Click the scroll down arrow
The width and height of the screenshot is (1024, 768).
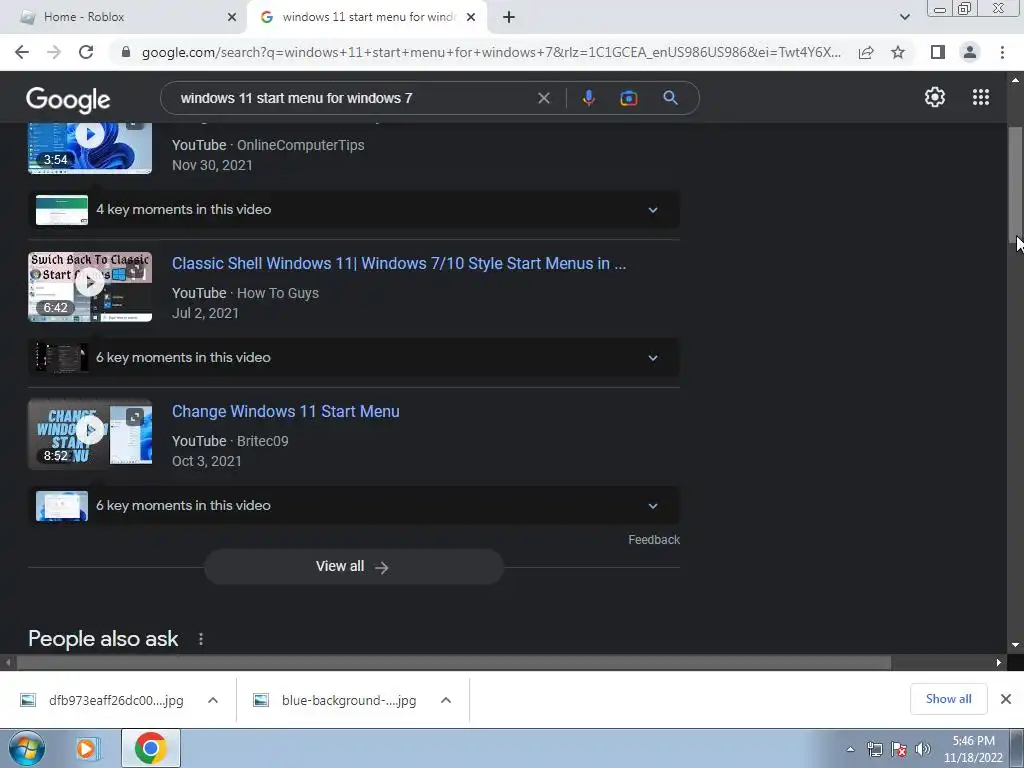1016,645
